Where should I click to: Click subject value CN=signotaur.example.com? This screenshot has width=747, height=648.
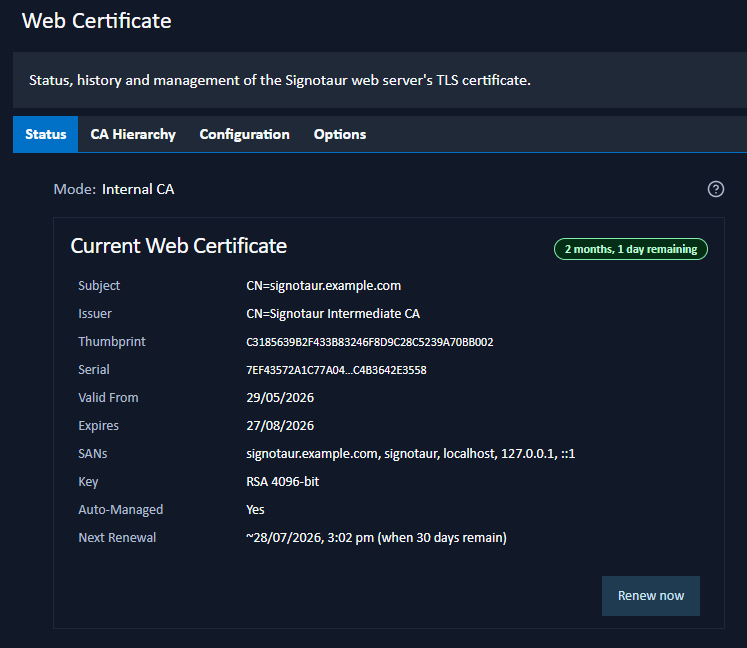323,286
